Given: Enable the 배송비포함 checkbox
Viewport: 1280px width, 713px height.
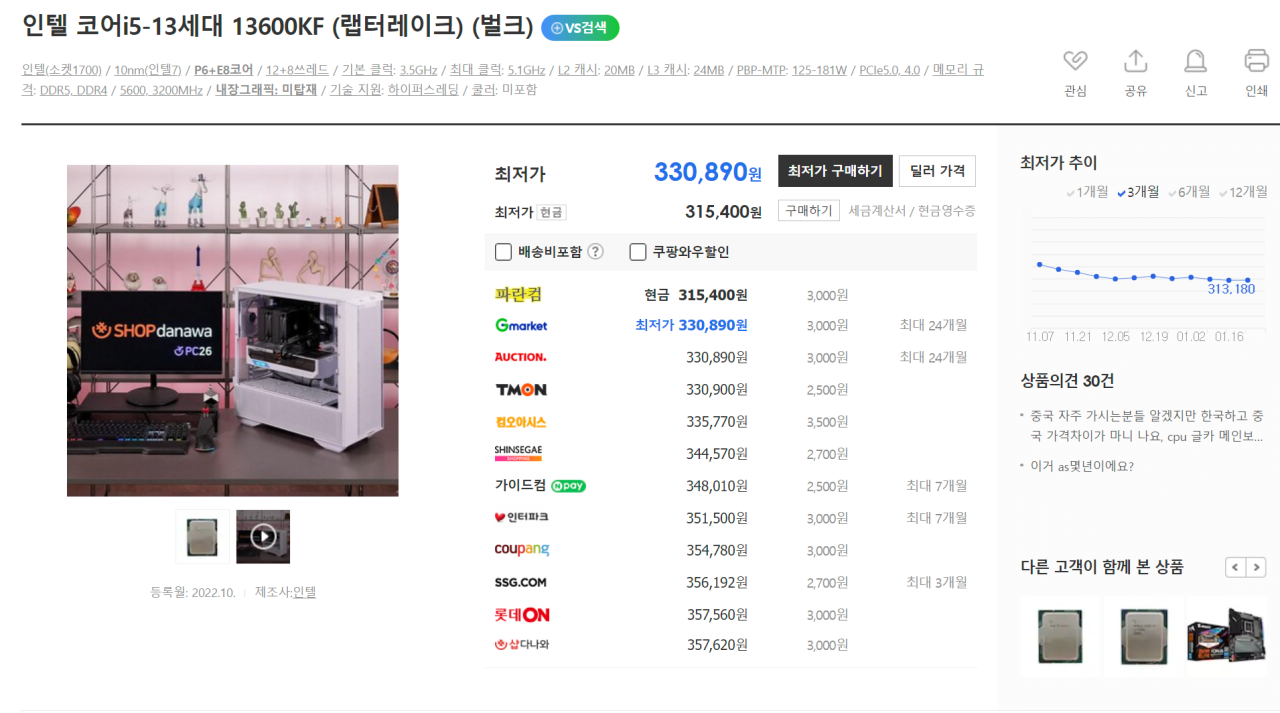Looking at the screenshot, I should click(x=504, y=252).
